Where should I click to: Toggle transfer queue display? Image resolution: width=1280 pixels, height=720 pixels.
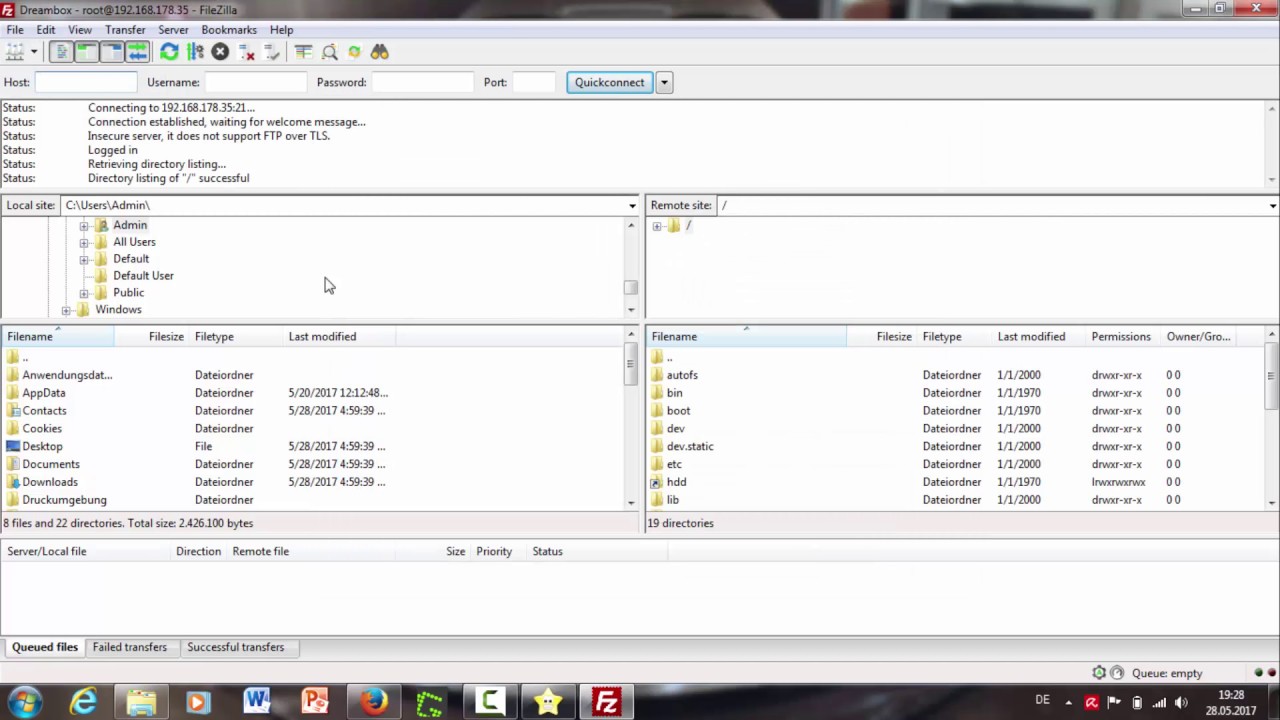(138, 52)
